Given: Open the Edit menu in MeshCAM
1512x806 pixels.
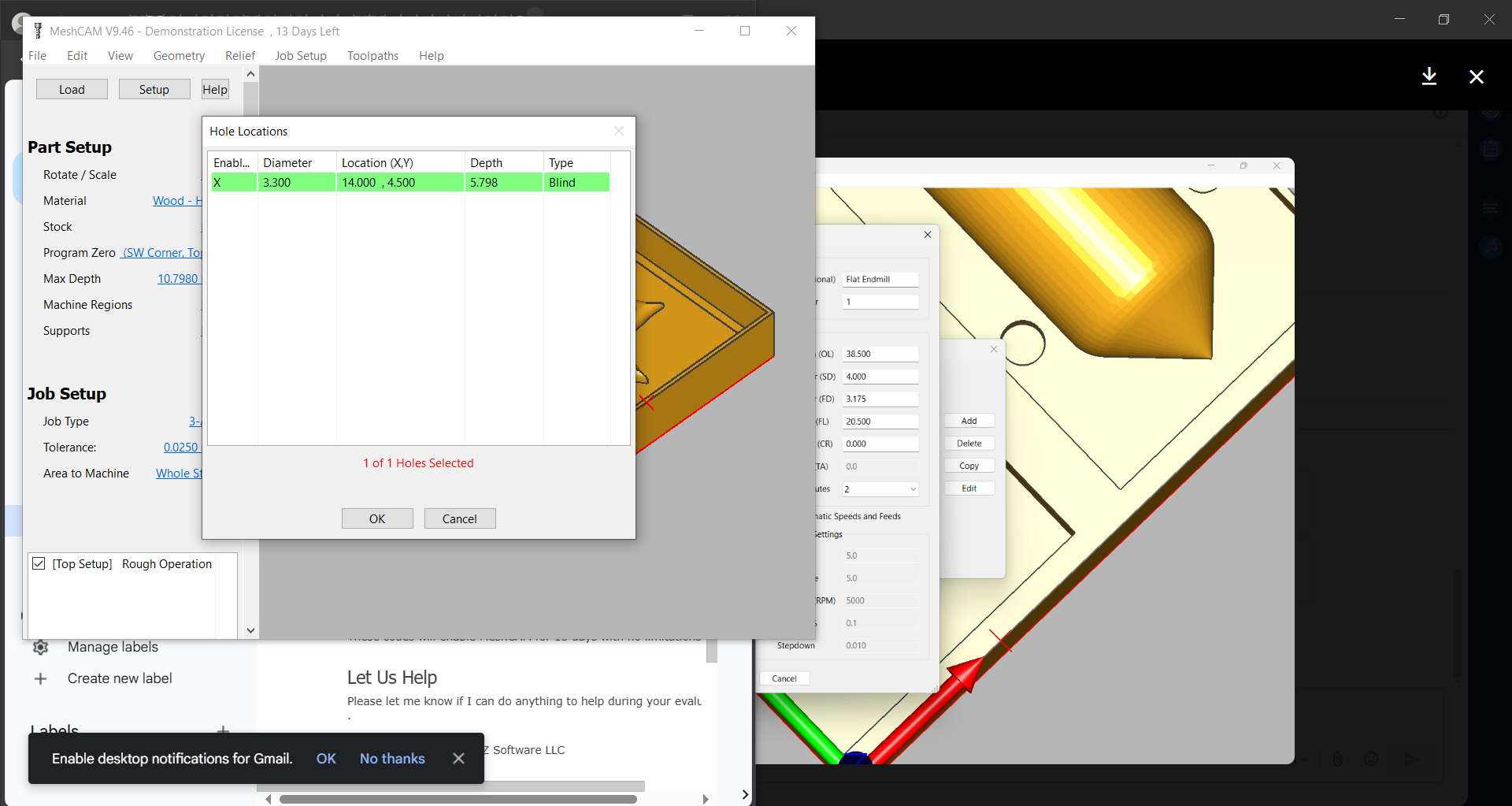Looking at the screenshot, I should (76, 55).
